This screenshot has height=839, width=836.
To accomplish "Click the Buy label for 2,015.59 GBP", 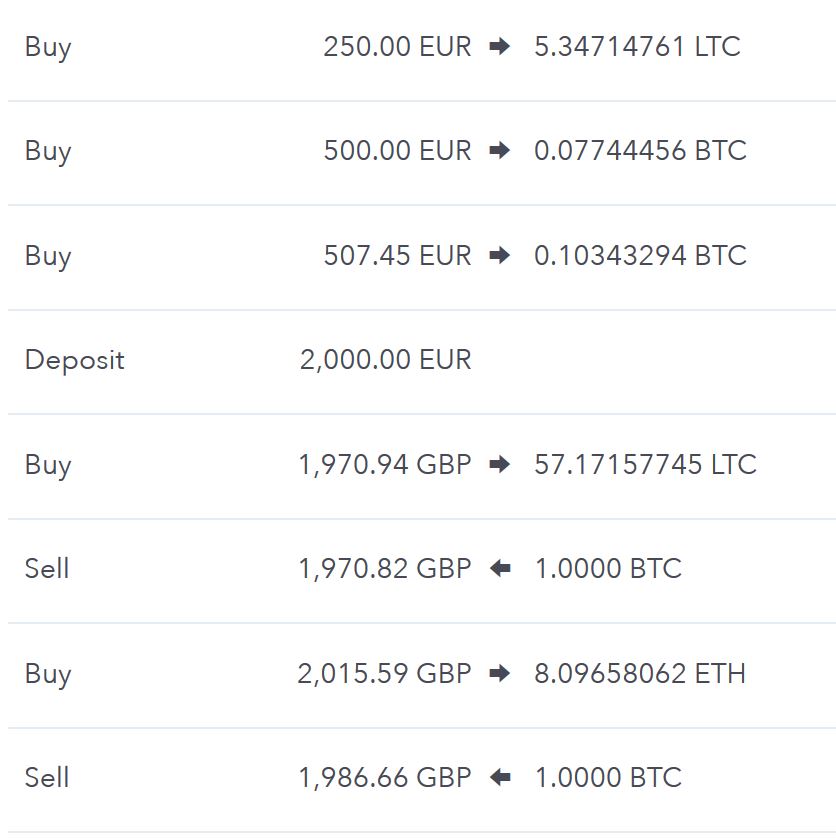I will click(48, 674).
